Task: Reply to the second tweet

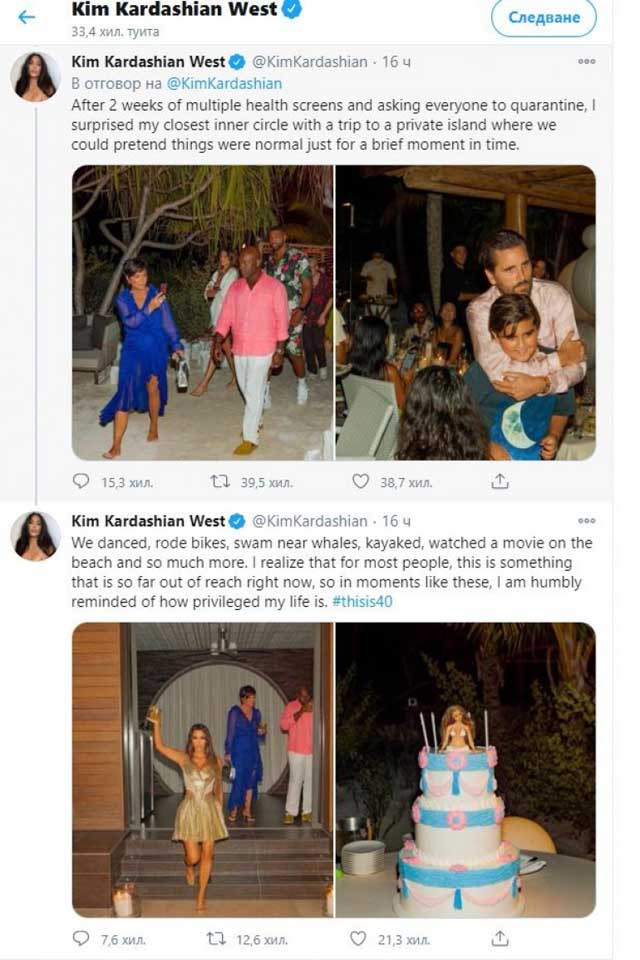Action: tap(81, 939)
